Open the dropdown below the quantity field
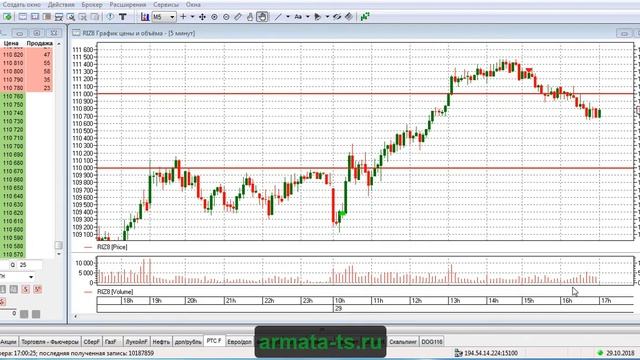 [31, 277]
